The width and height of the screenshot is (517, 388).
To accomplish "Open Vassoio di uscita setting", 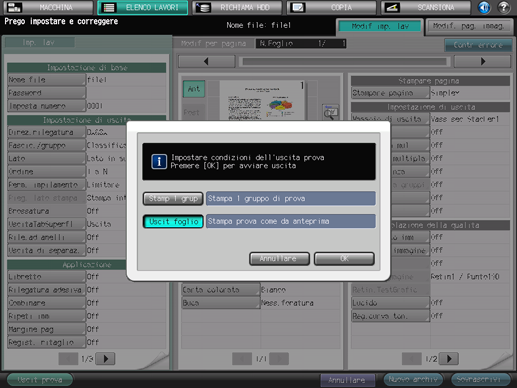I will pyautogui.click(x=390, y=119).
